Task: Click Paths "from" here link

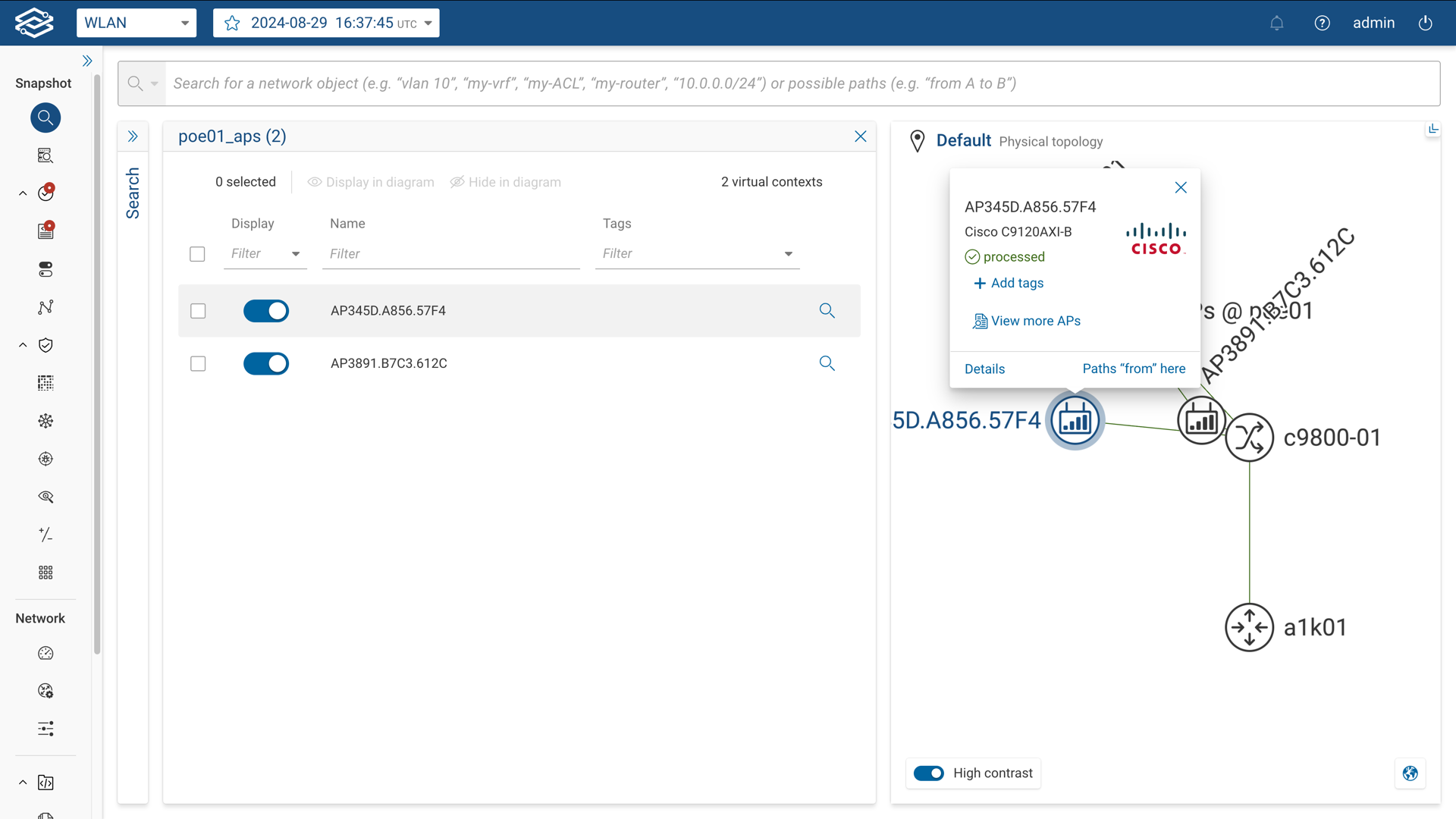Action: click(x=1134, y=369)
